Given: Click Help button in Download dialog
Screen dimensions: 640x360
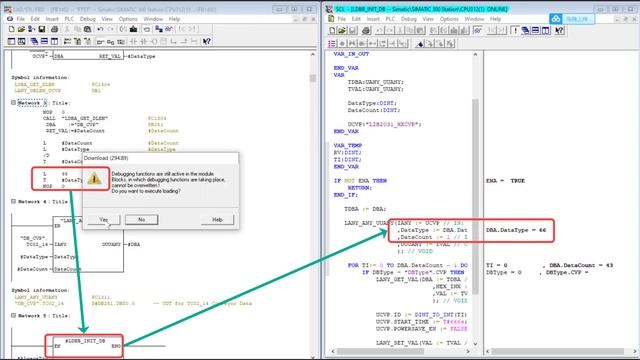Looking at the screenshot, I should click(217, 220).
